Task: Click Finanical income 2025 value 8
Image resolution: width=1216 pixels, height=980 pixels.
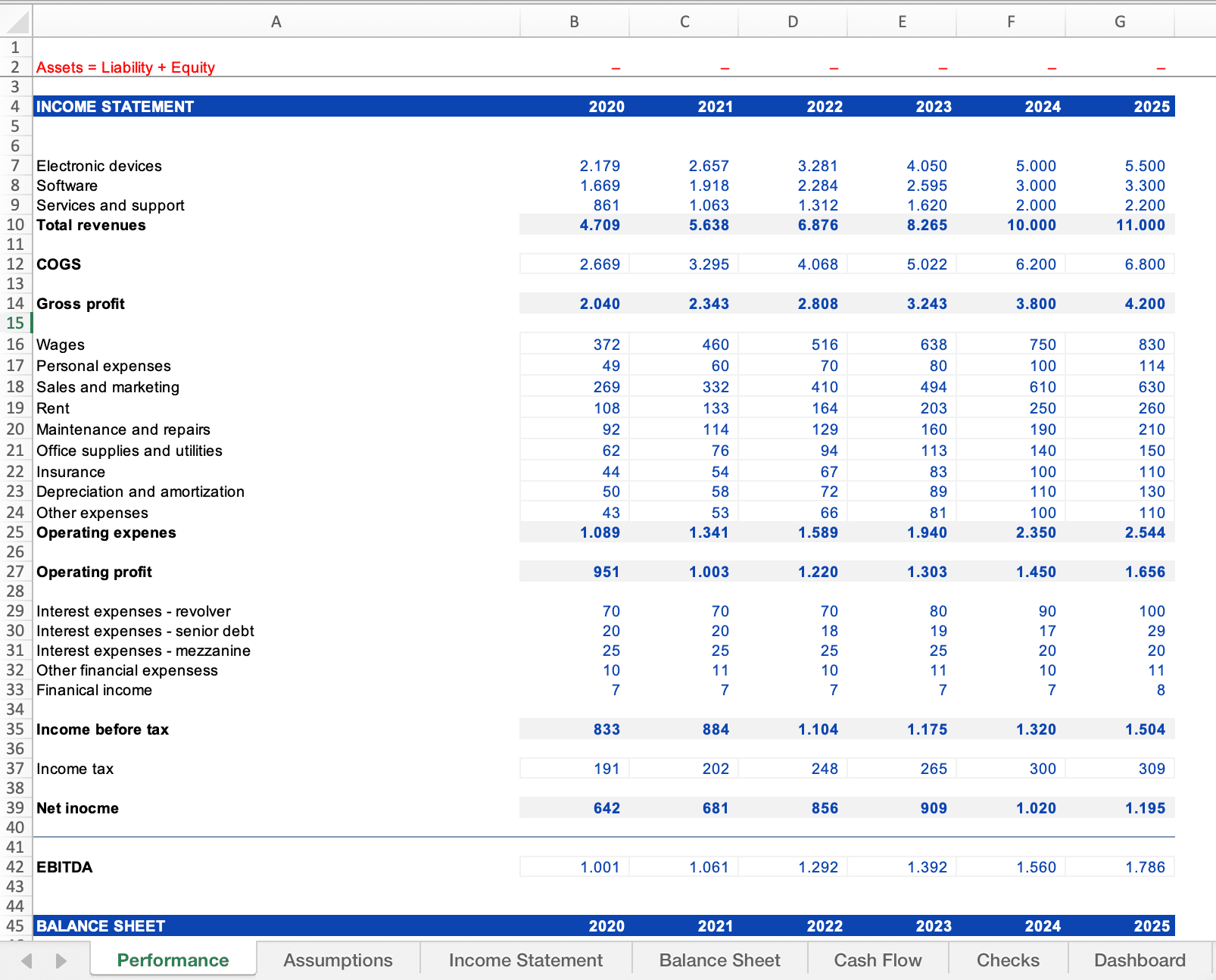Action: (1120, 690)
